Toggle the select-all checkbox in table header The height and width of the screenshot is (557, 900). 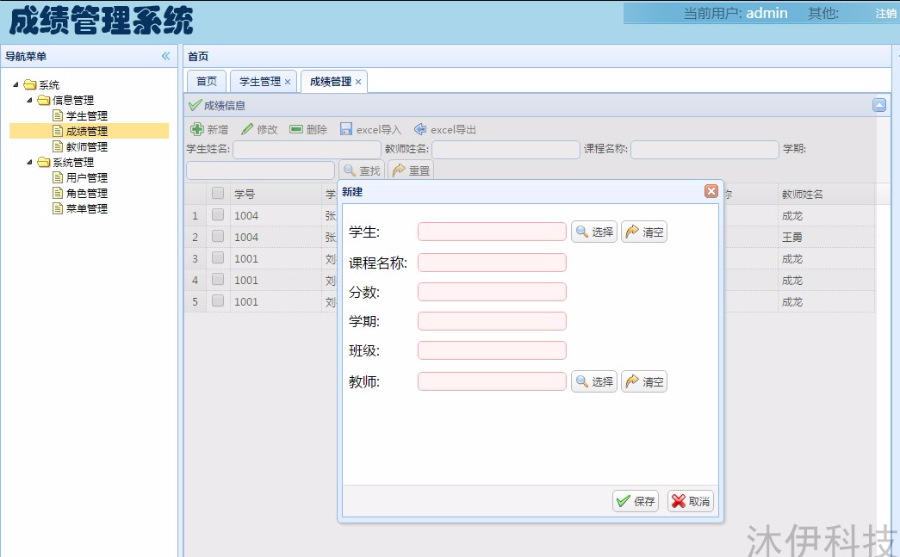coord(218,193)
